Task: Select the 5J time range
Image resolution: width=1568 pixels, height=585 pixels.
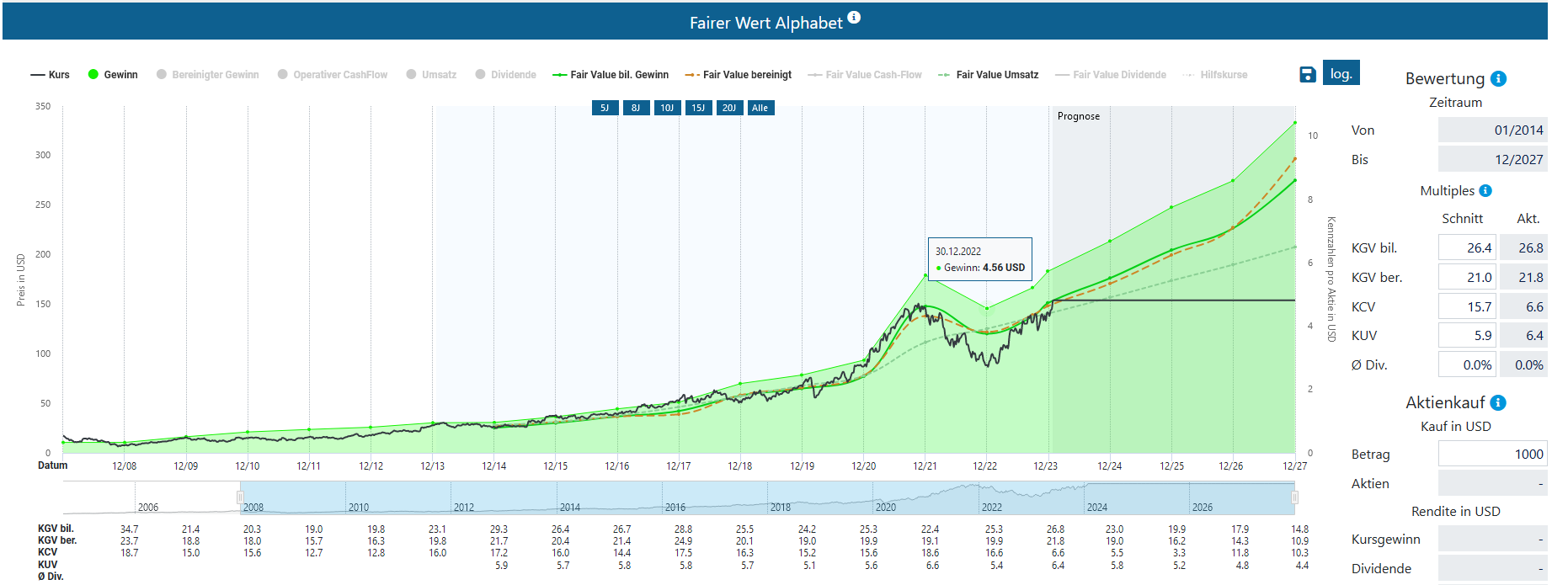Action: (605, 108)
